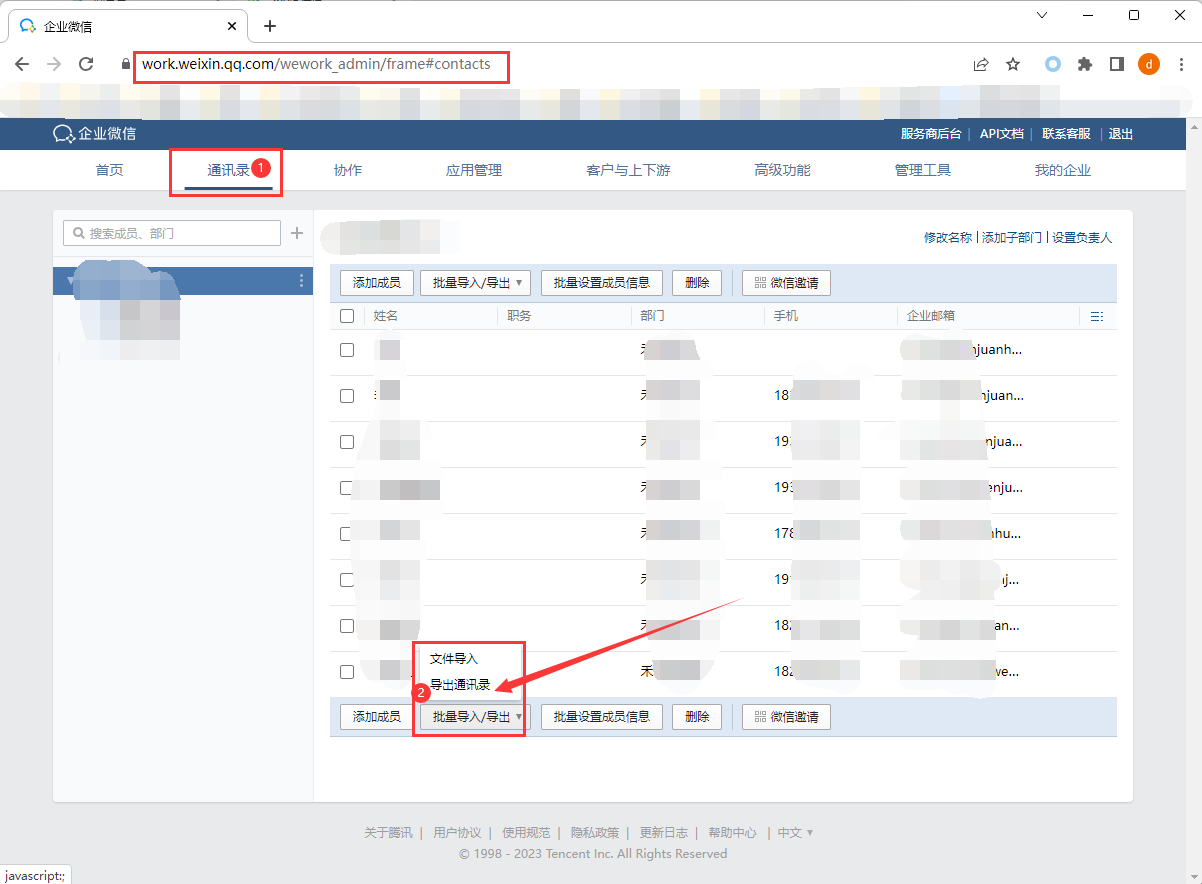Click the 添加子部门 link

[x=1012, y=238]
